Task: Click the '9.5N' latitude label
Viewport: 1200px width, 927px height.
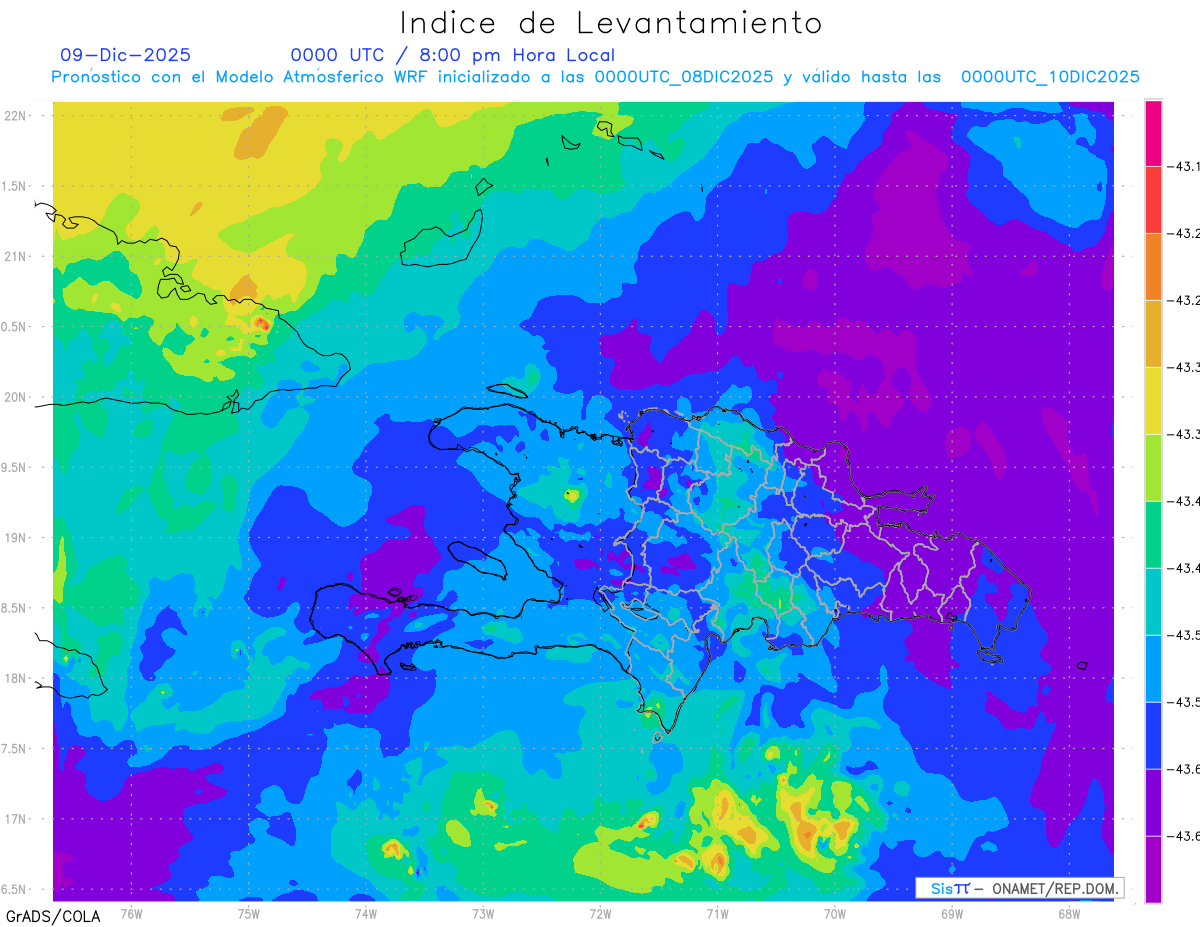Action: 15,467
